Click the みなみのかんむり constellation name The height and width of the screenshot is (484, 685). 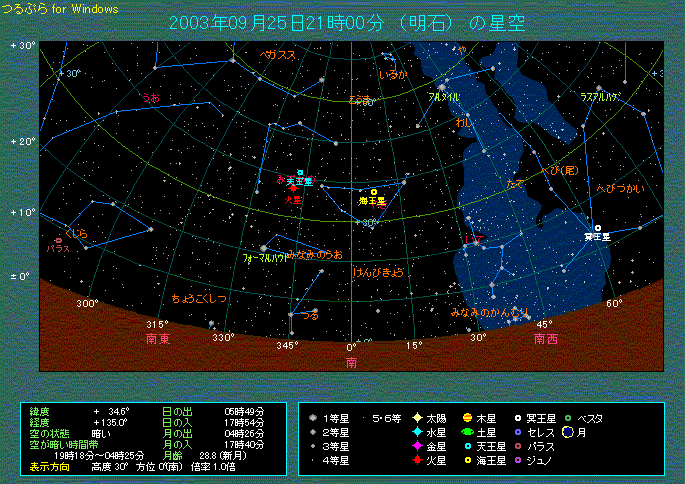[490, 313]
